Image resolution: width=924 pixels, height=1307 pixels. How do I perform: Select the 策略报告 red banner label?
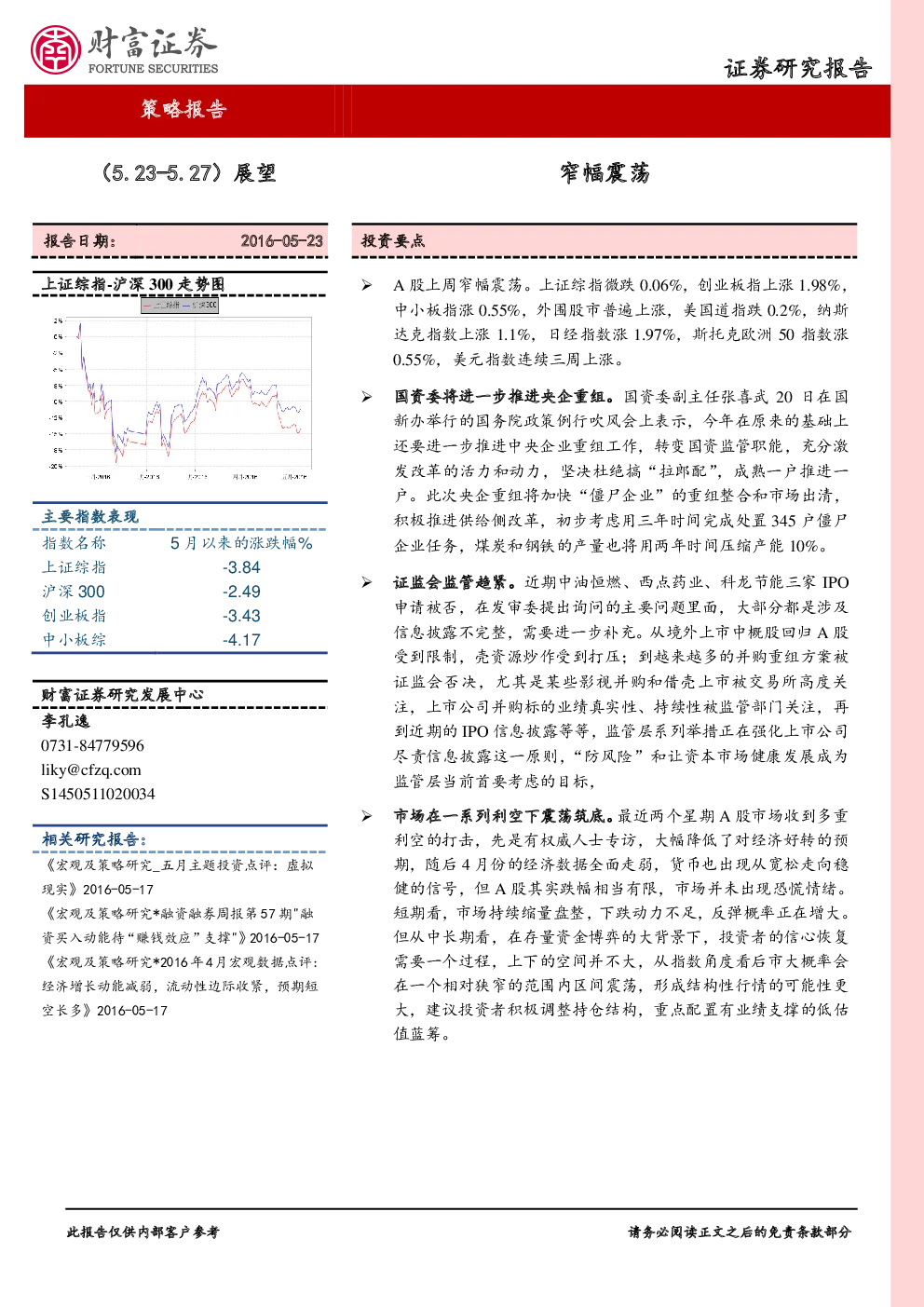click(183, 110)
